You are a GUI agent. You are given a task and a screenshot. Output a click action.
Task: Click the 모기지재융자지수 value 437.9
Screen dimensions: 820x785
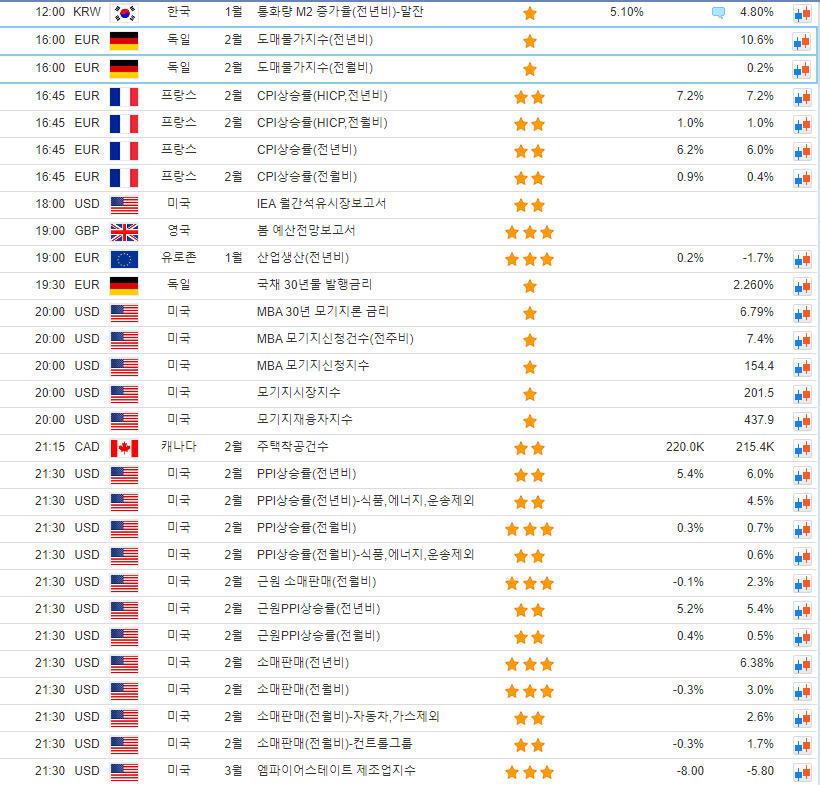(759, 420)
